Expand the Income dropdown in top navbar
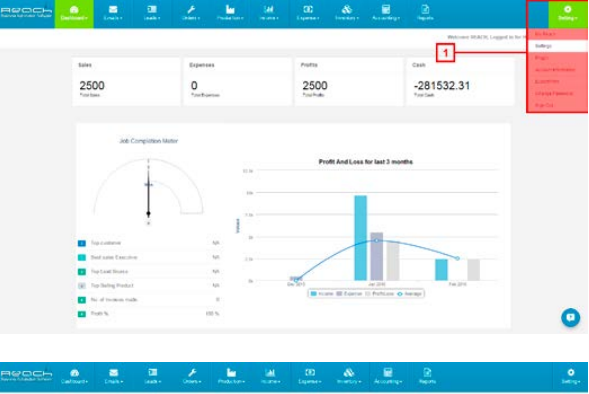 [269, 14]
